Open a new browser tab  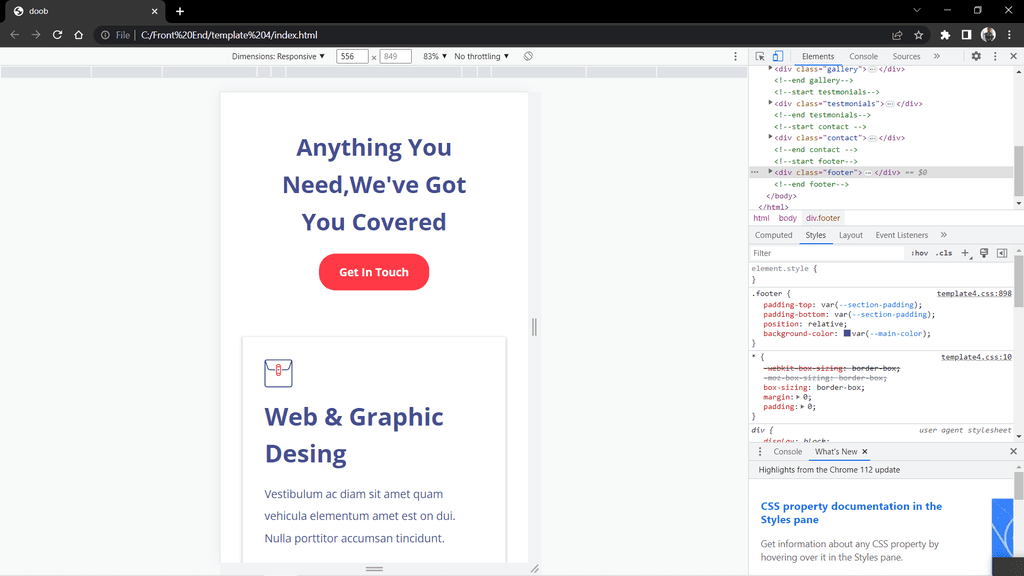tap(180, 11)
